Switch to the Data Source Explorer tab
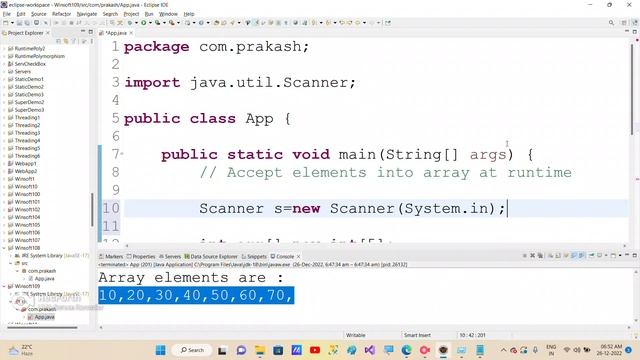This screenshot has width=640, height=360. (x=211, y=256)
